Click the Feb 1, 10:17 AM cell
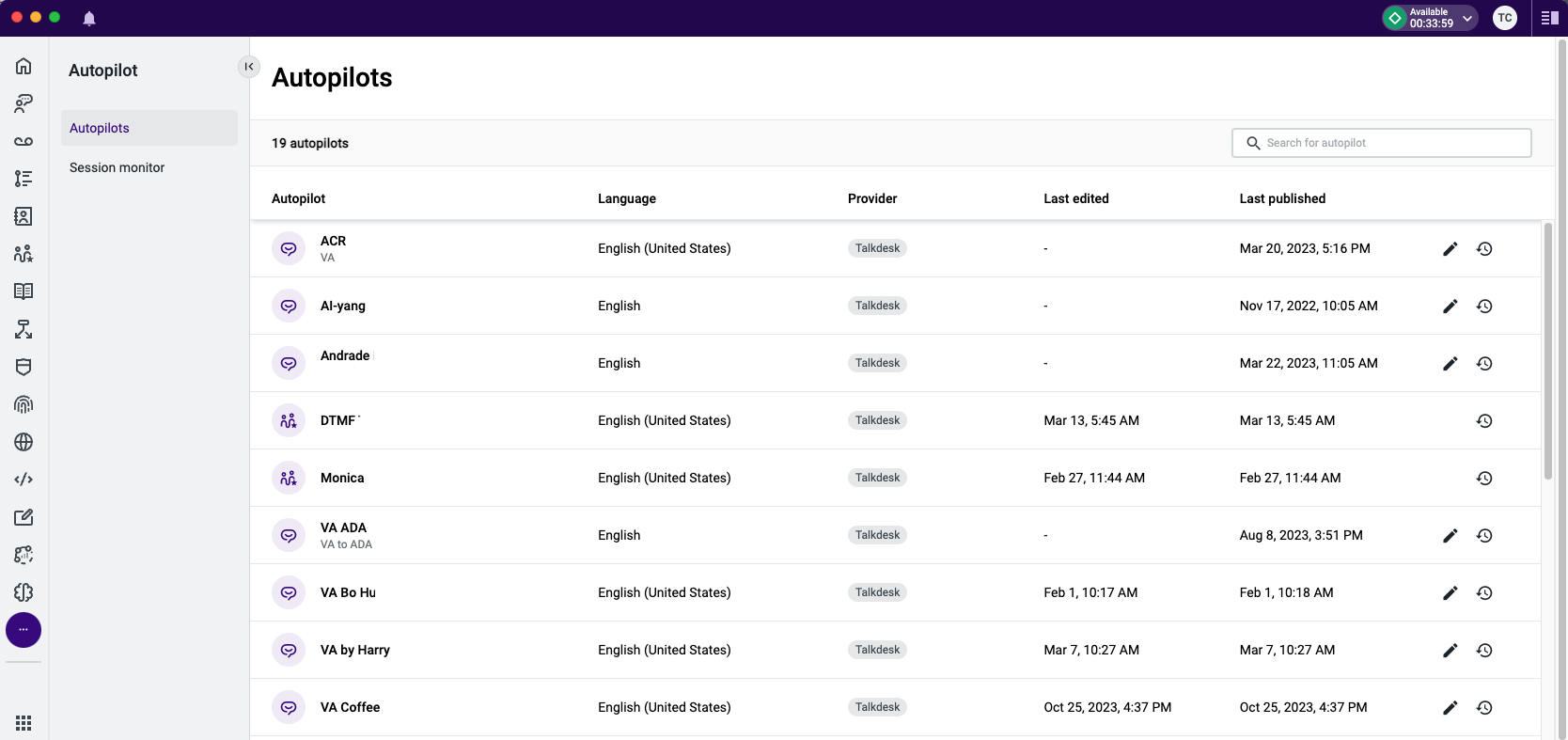This screenshot has width=1568, height=740. pyautogui.click(x=1090, y=592)
